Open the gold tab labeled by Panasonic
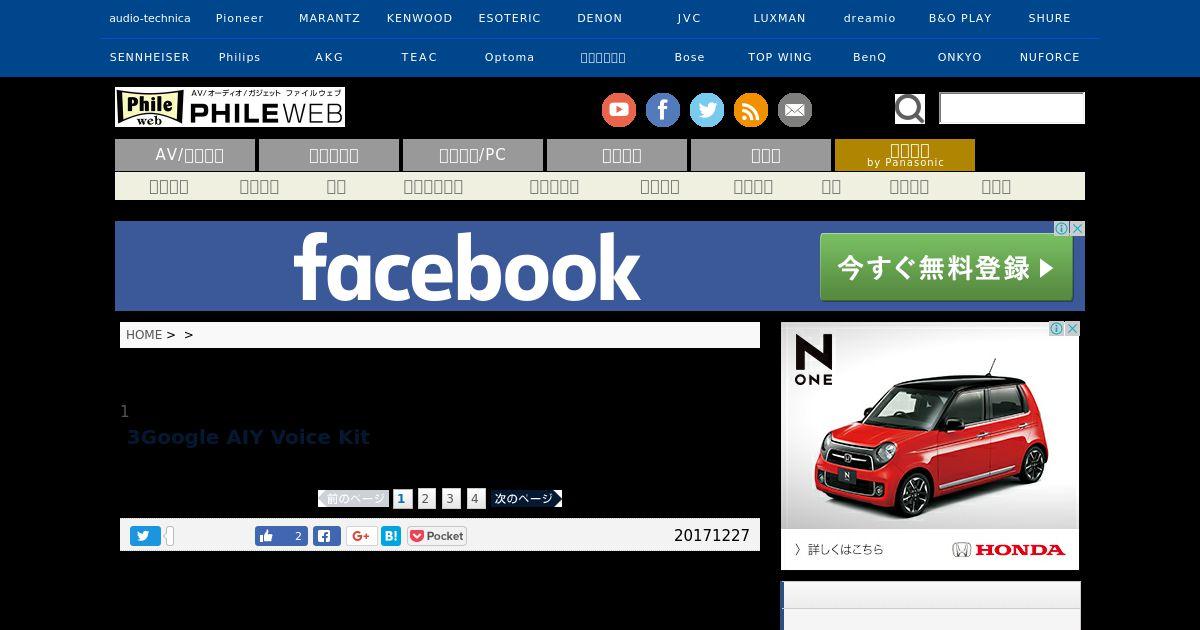The image size is (1200, 630). pyautogui.click(x=905, y=155)
